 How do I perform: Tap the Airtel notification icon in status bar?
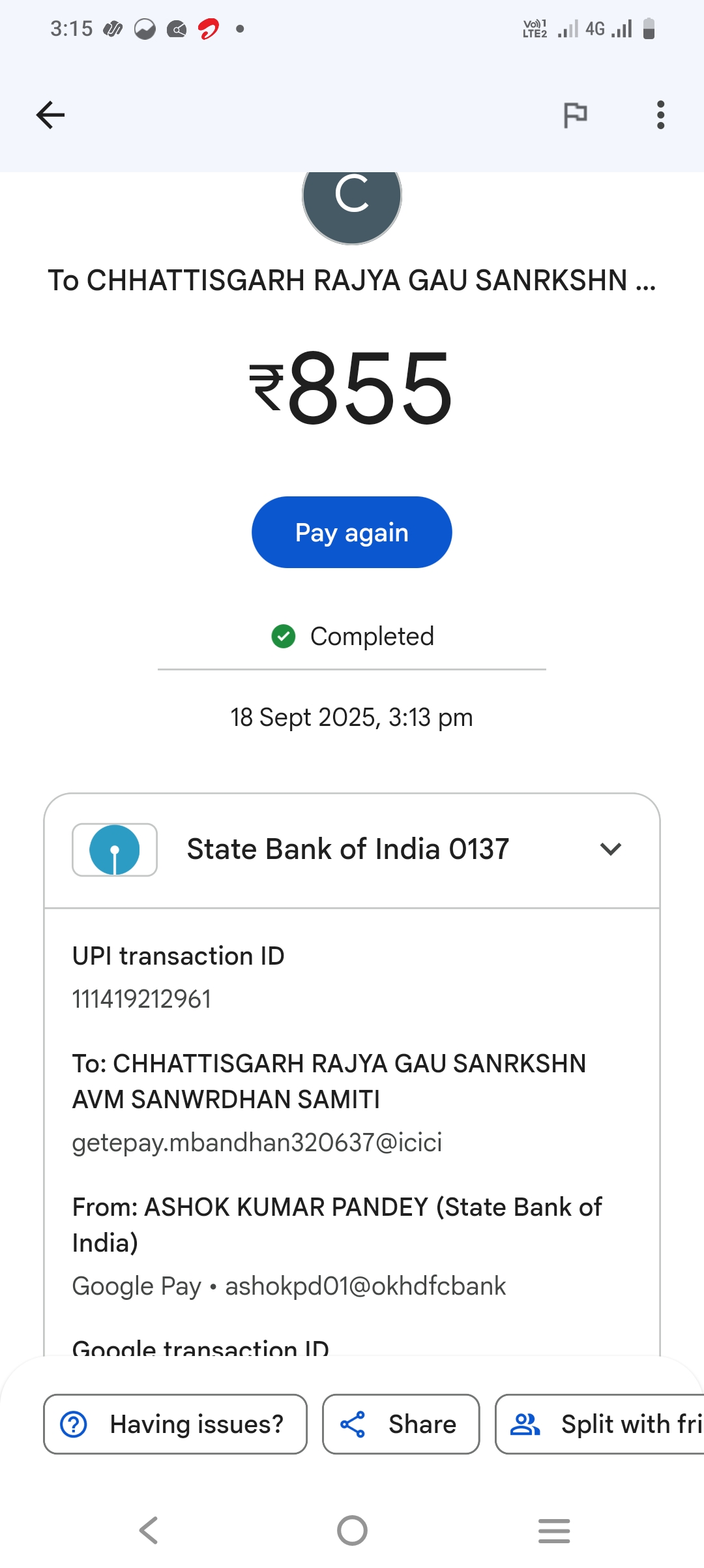pos(209,29)
